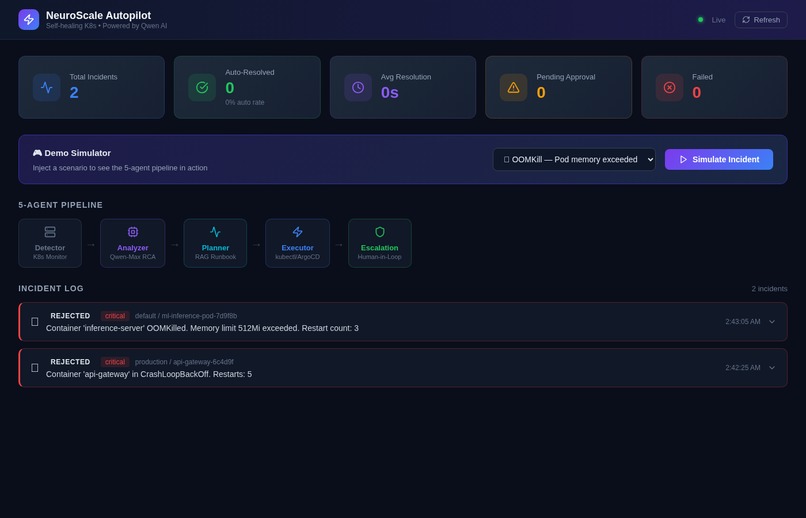Viewport: 806px width, 518px height.
Task: Click the REJECTED status on OOMKilled incident
Action: 70,316
